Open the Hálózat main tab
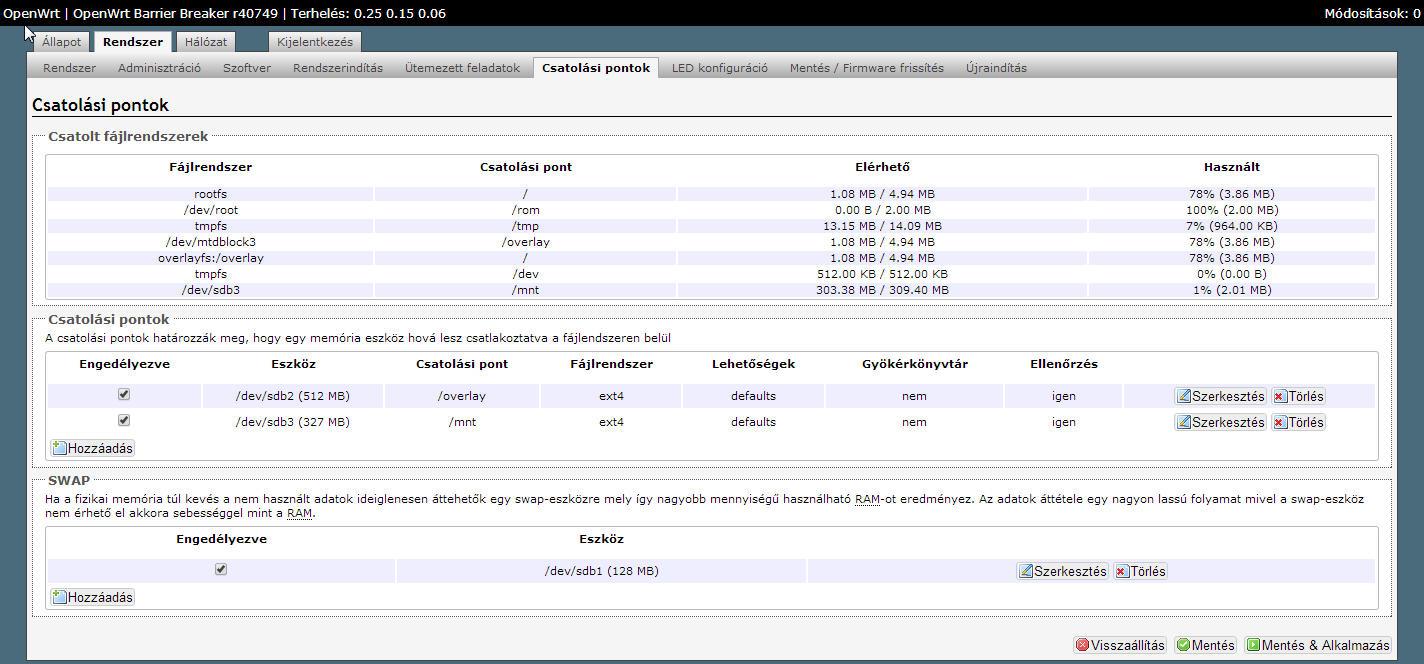Viewport: 1424px width, 664px height. point(205,42)
